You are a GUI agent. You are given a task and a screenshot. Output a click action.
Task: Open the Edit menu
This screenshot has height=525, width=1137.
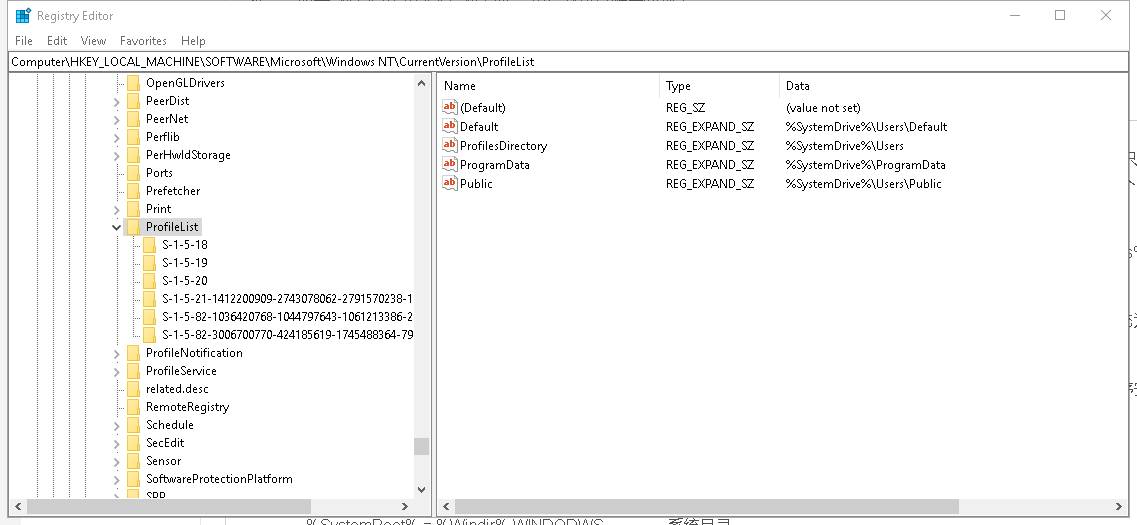click(x=57, y=41)
